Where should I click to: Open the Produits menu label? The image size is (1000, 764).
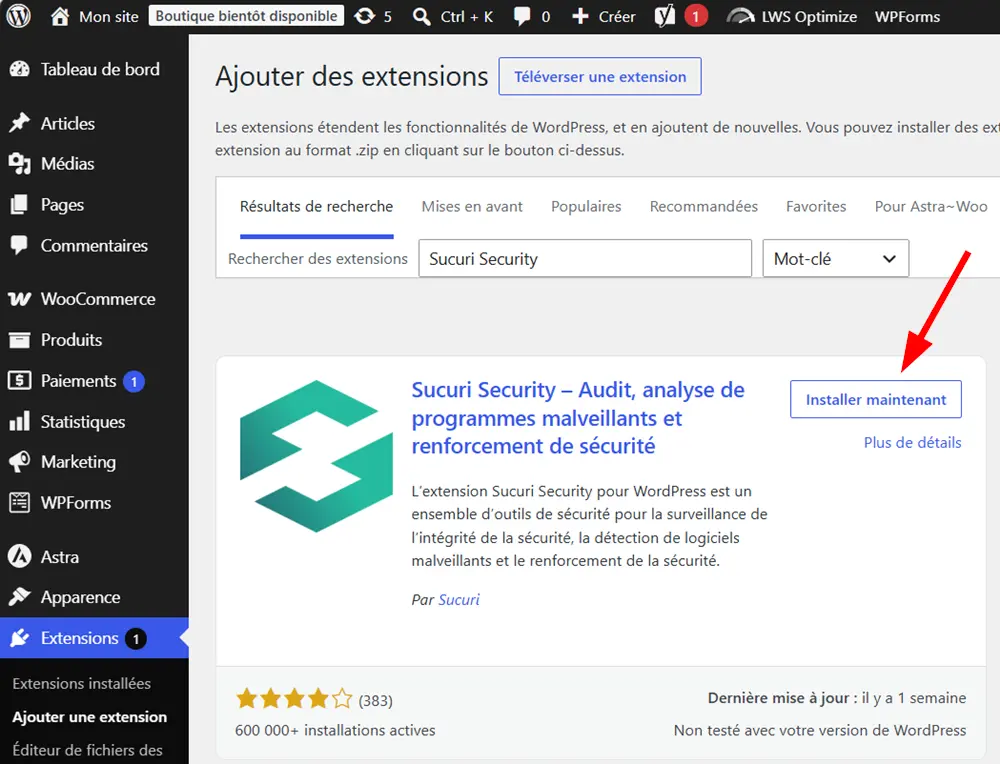tap(71, 340)
